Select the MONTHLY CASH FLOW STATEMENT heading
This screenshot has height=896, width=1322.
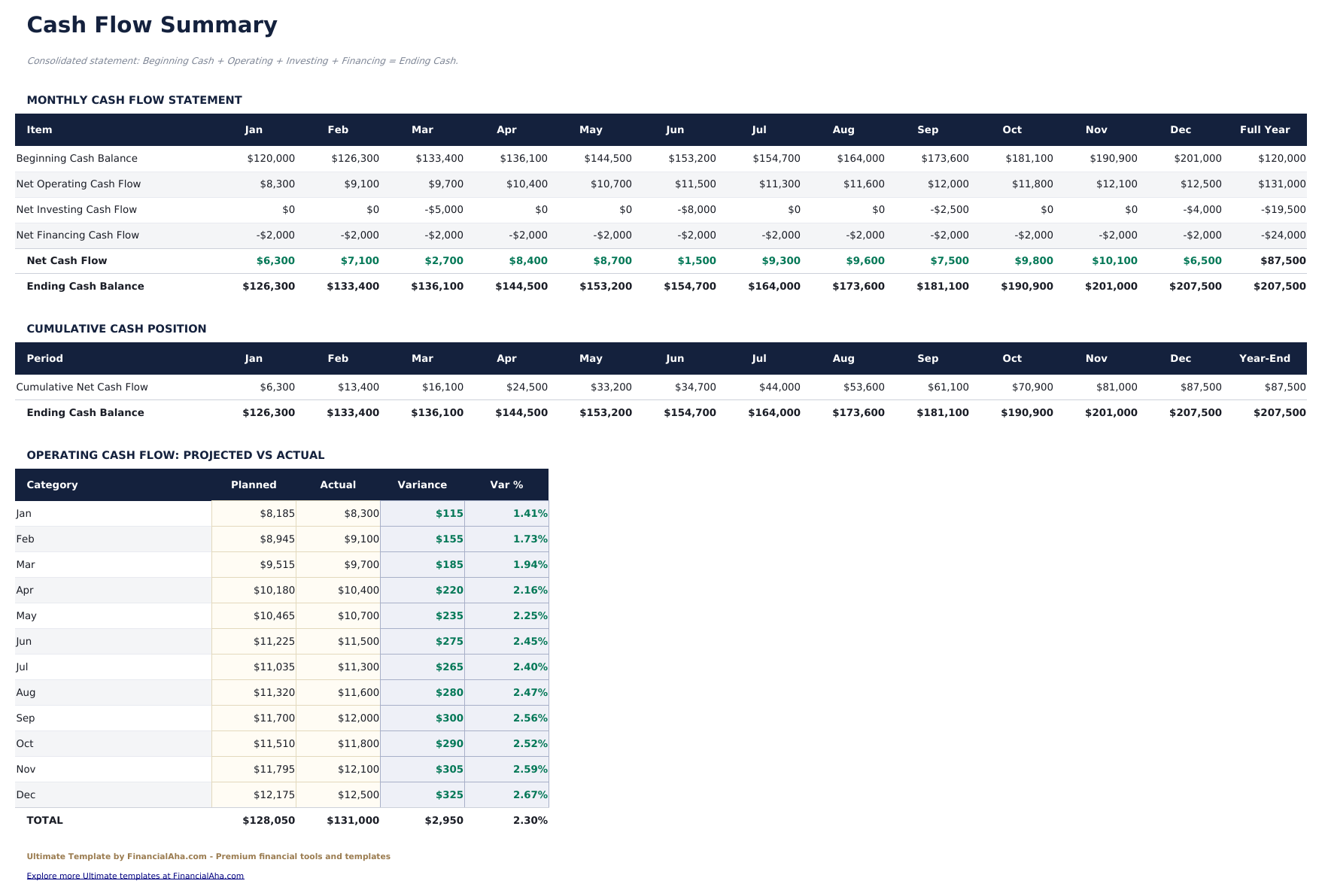(x=133, y=99)
